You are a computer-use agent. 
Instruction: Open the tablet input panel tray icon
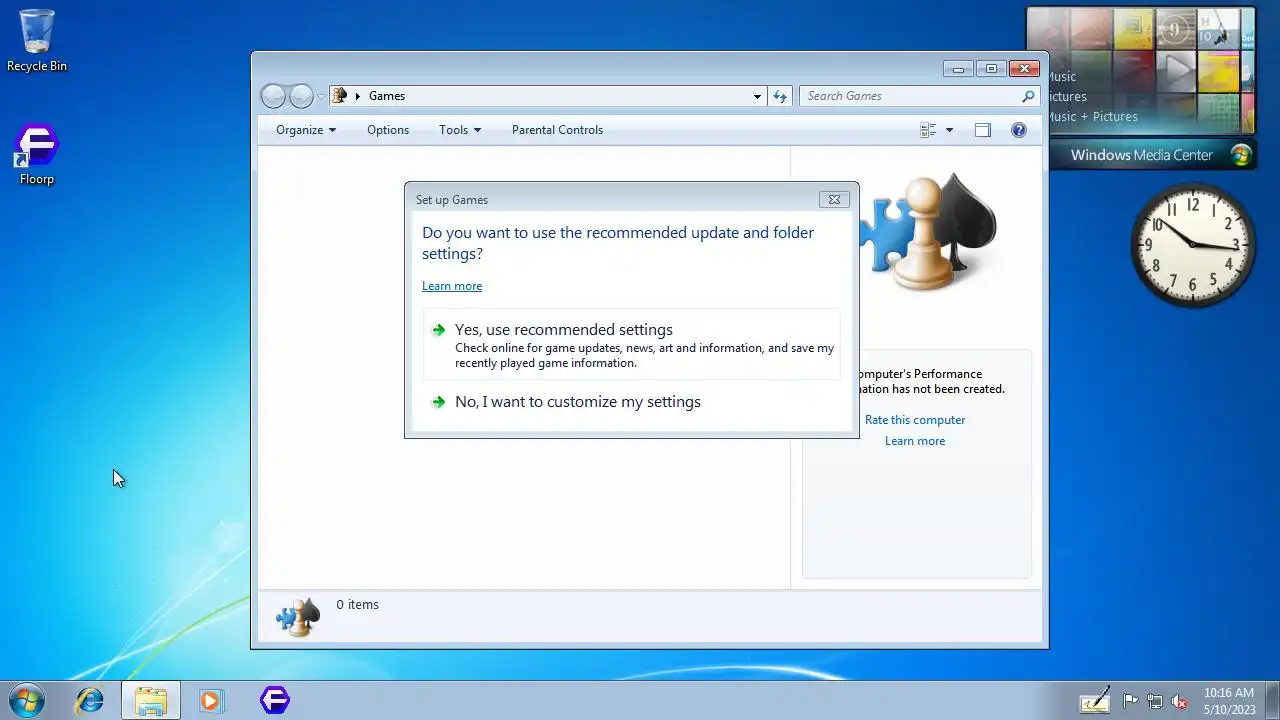(x=1095, y=700)
